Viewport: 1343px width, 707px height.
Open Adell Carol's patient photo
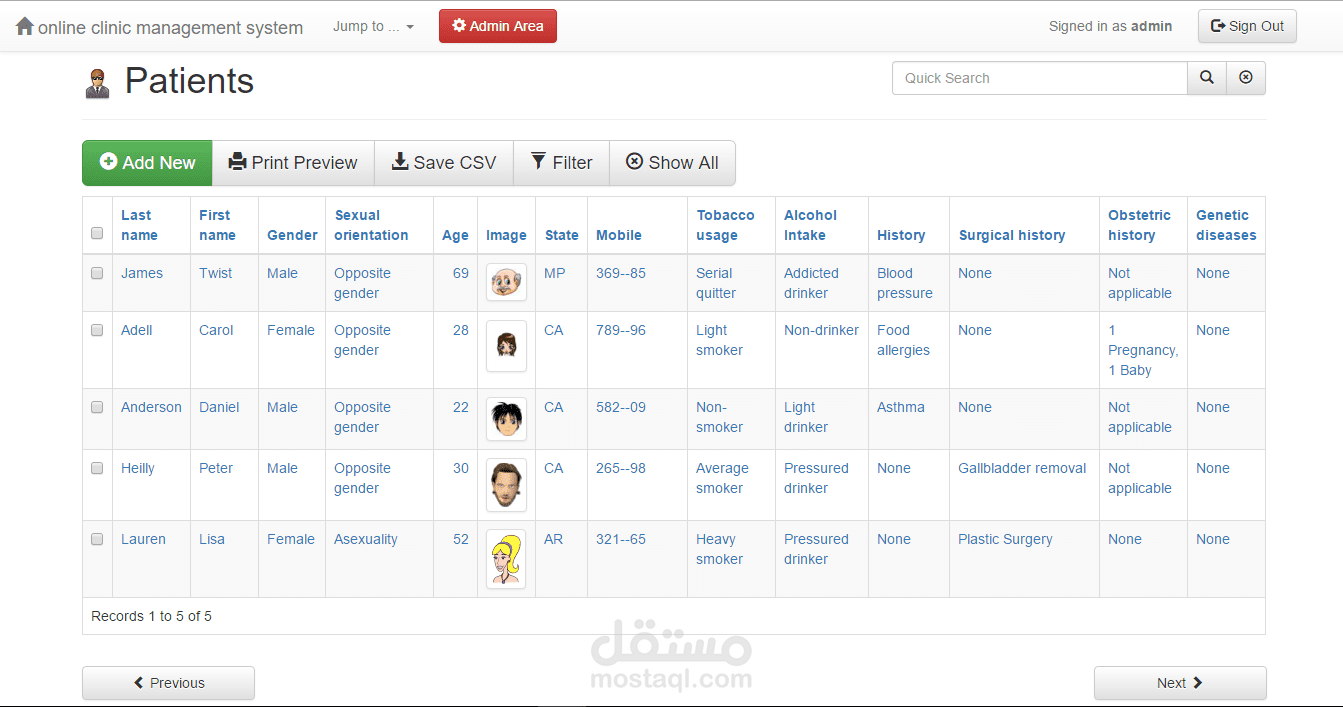coord(506,346)
